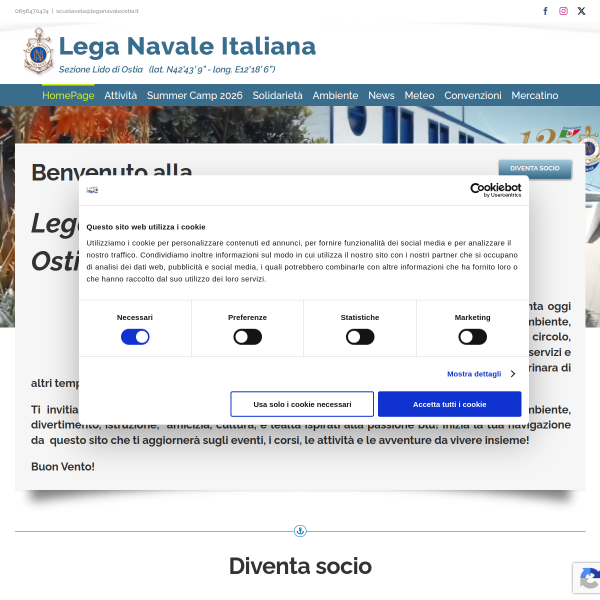Click the Buon Vento! text
Viewport: 600px width, 600px height.
(x=63, y=466)
